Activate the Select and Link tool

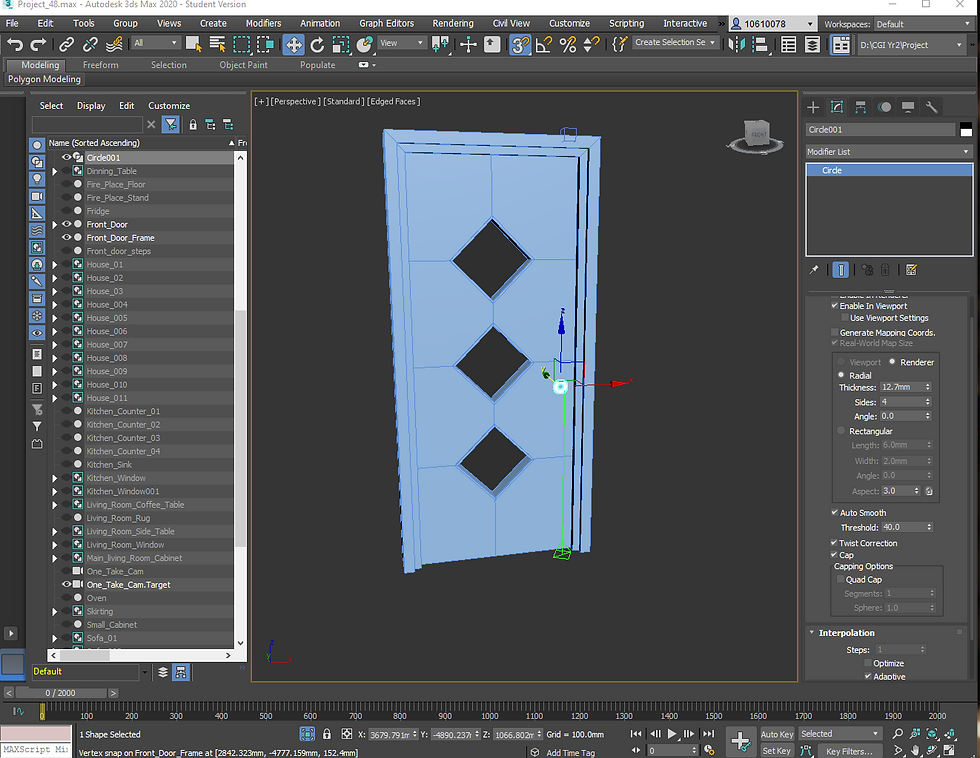pyautogui.click(x=66, y=44)
